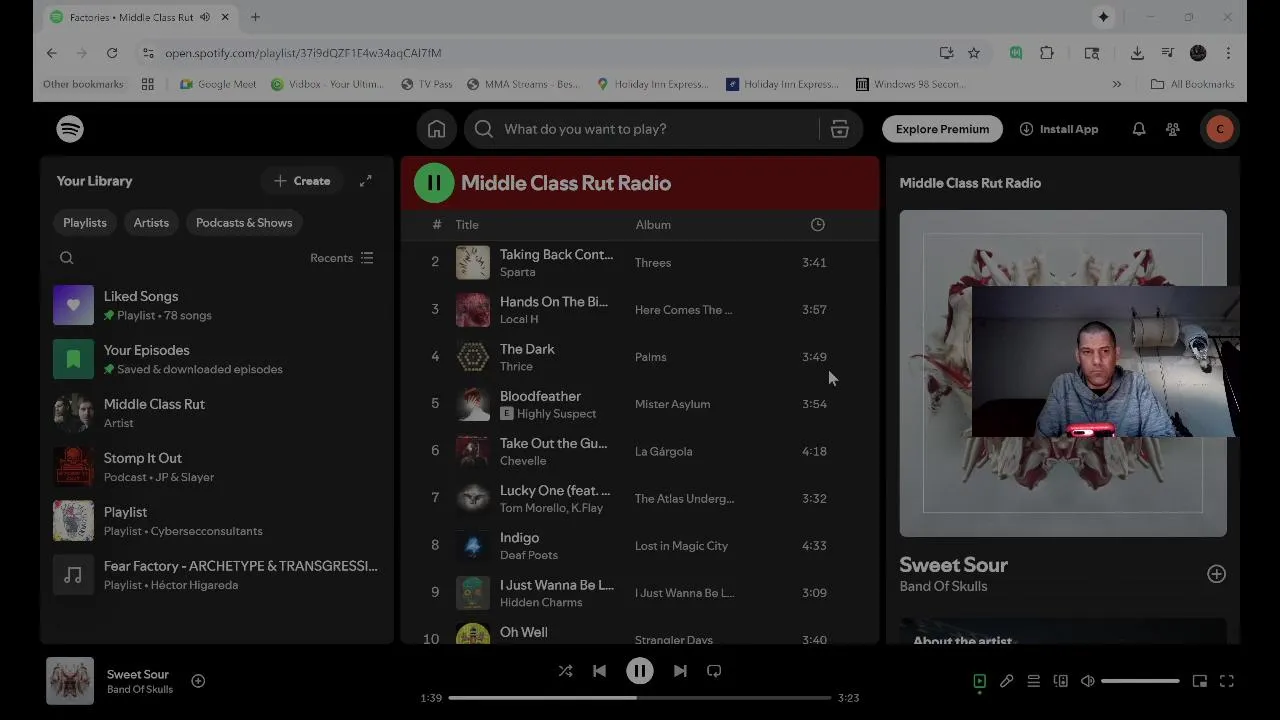Click now-playing album thumbnail in player bar
Image resolution: width=1280 pixels, height=720 pixels.
[70, 681]
